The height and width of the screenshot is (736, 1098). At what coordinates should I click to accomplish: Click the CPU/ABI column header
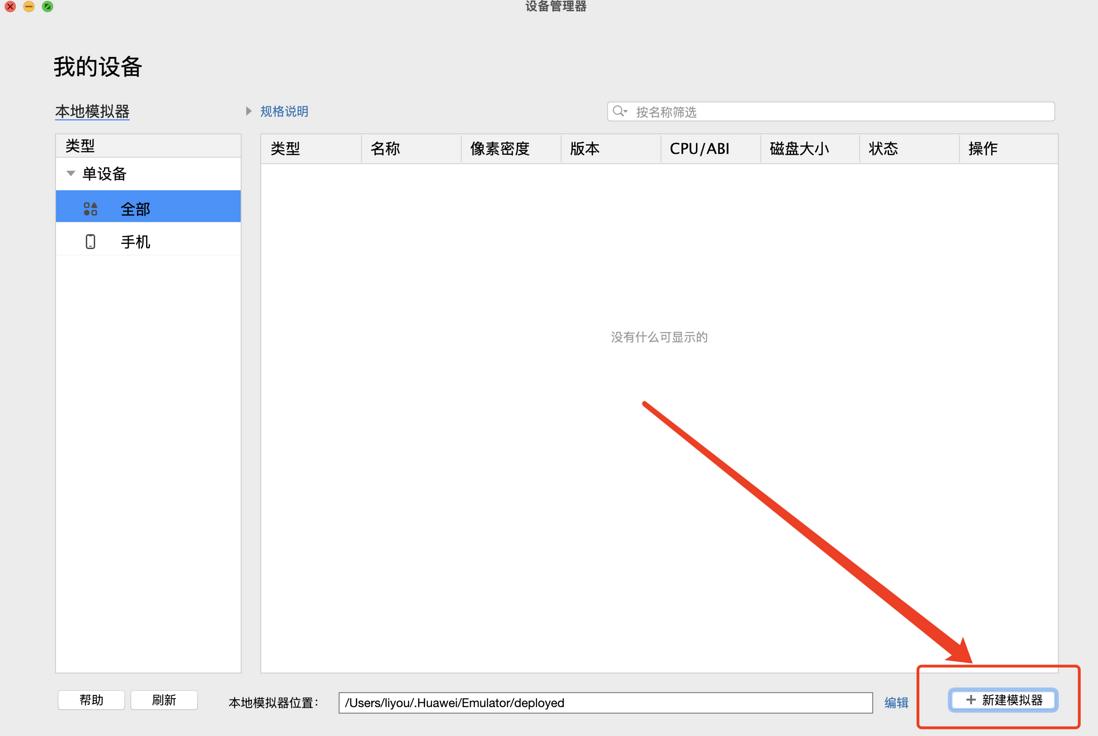[711, 148]
